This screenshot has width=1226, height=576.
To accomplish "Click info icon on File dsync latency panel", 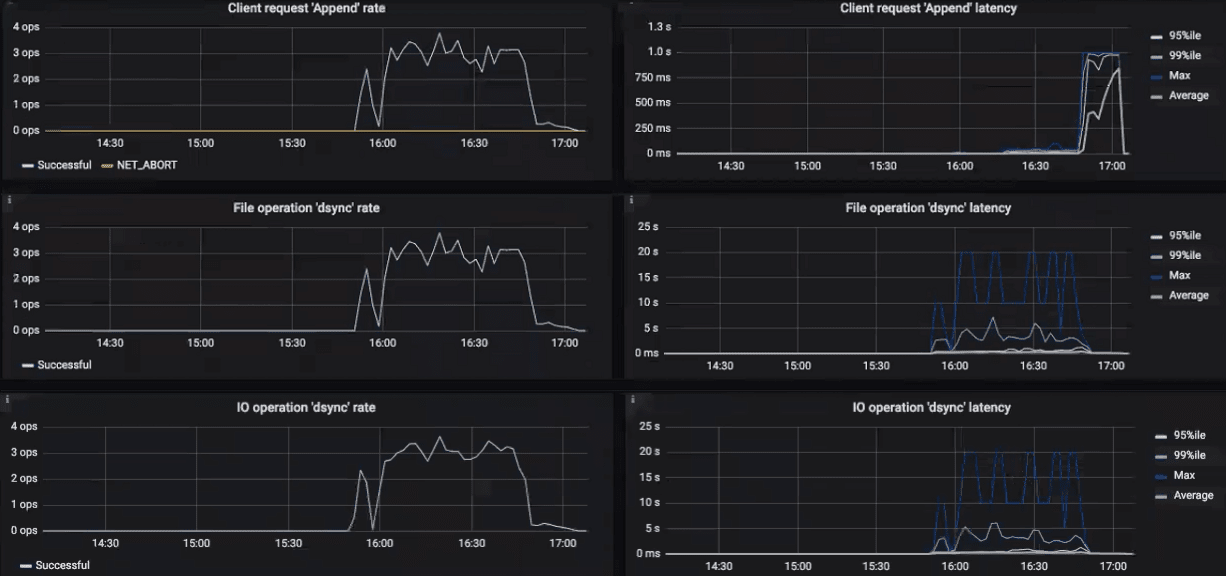I will coord(632,200).
